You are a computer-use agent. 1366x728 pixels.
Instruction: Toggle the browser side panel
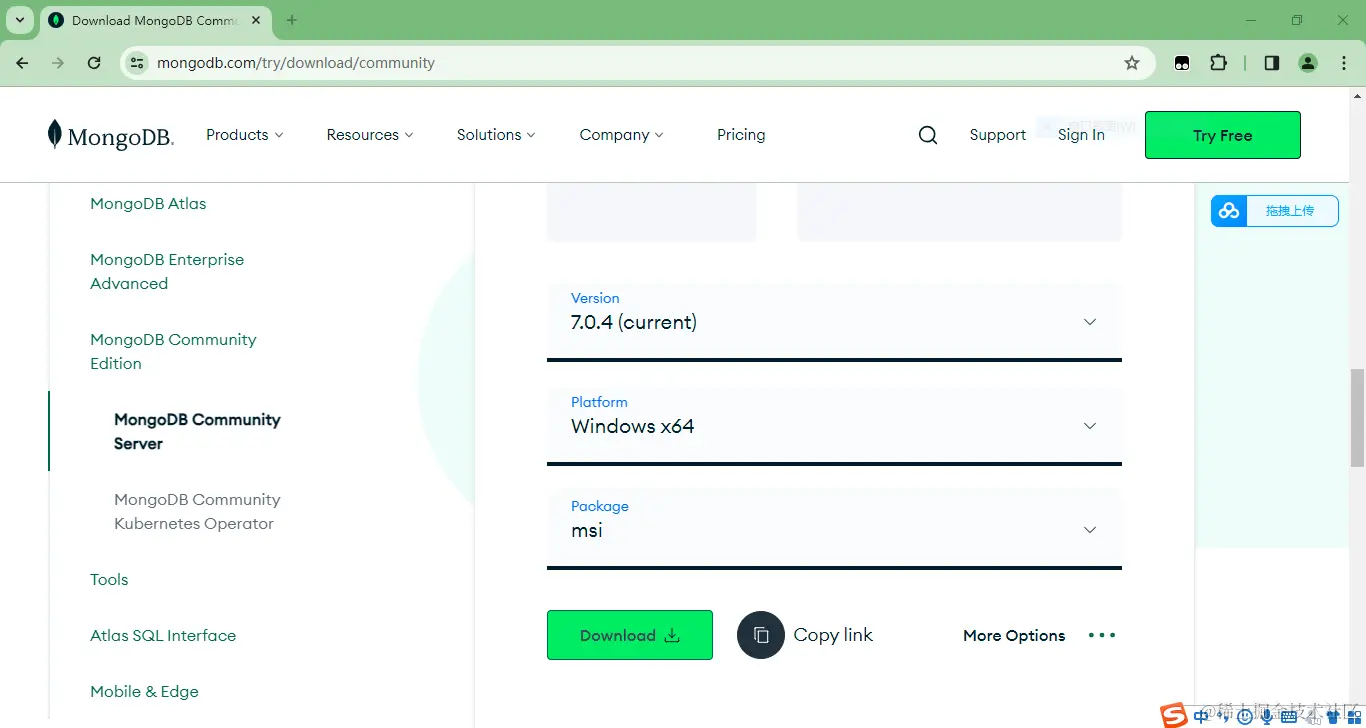pyautogui.click(x=1272, y=62)
